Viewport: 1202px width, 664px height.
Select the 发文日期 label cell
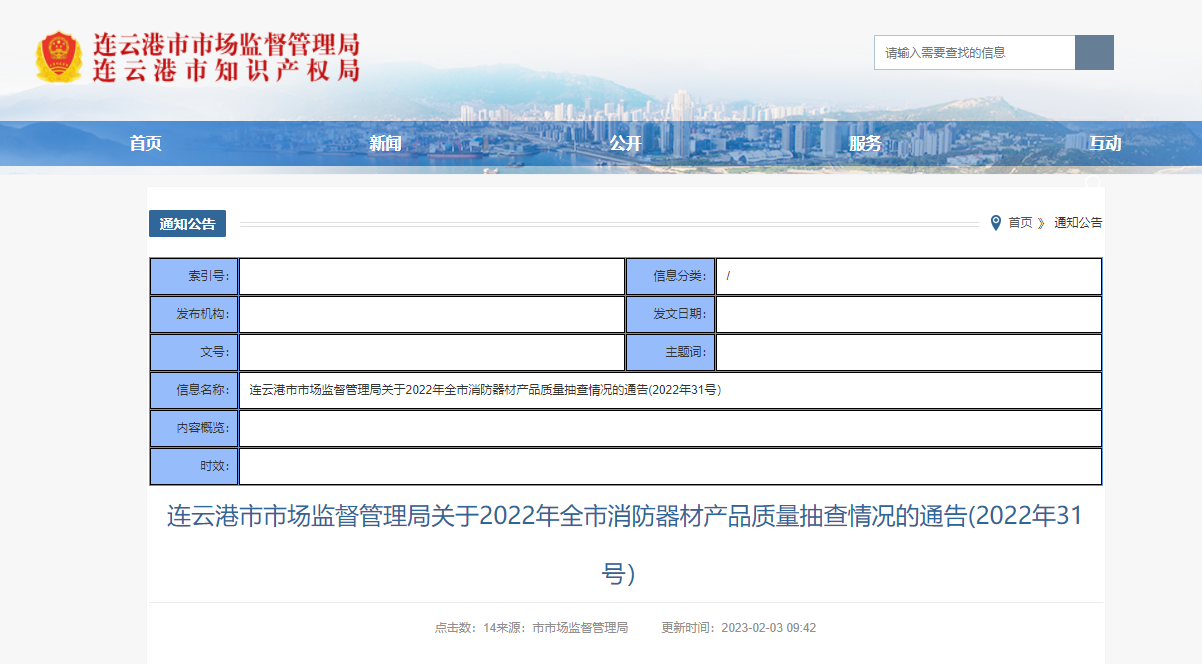(670, 315)
